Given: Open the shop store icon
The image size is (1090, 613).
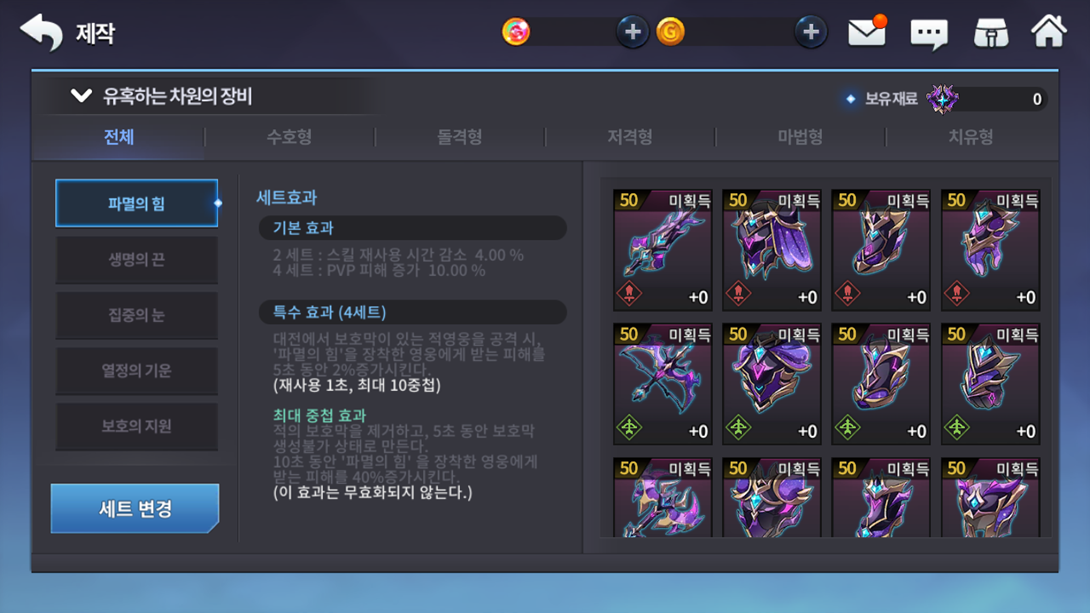Looking at the screenshot, I should (x=991, y=33).
